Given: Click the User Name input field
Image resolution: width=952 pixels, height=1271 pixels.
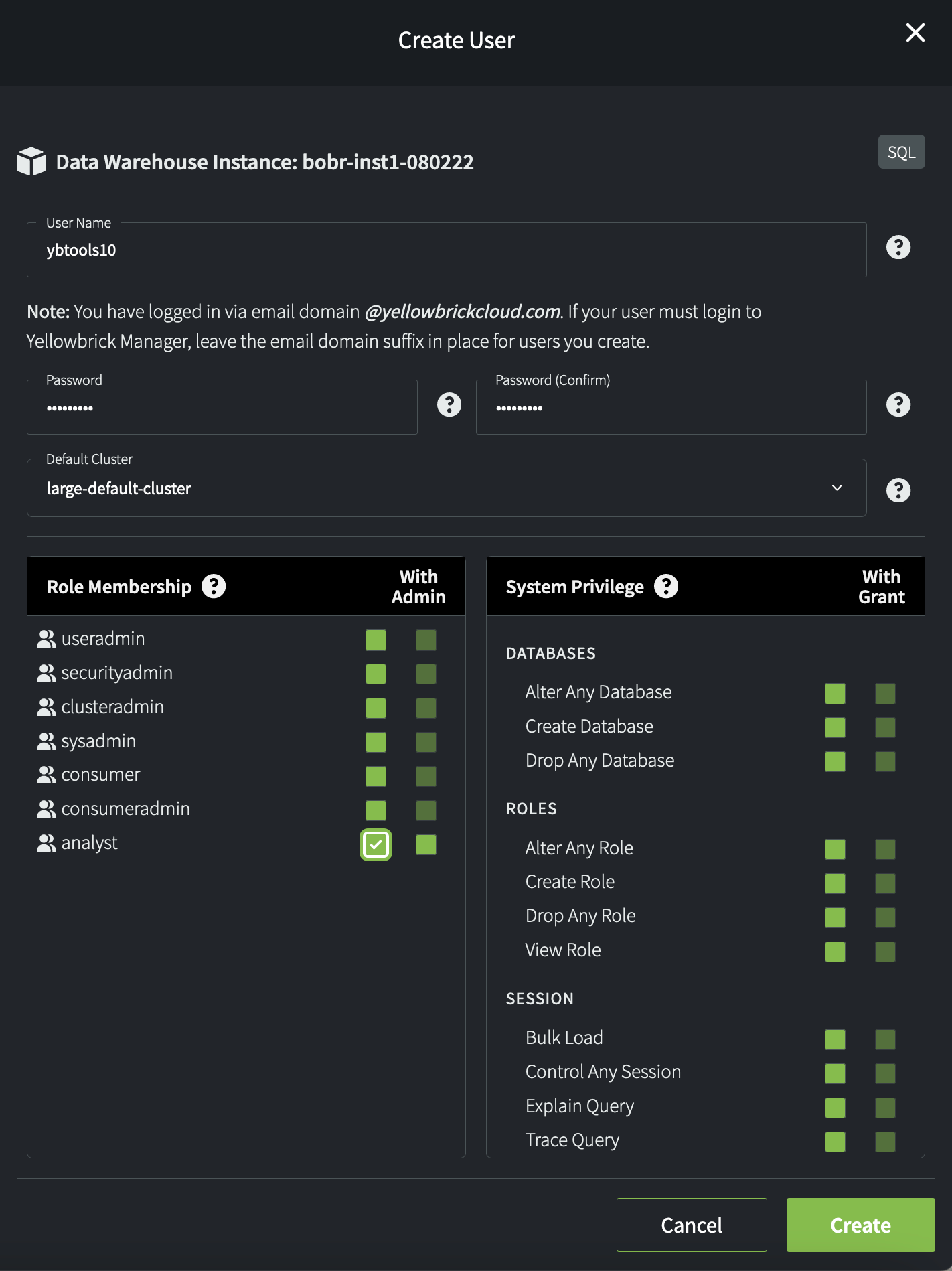Looking at the screenshot, I should pos(446,250).
